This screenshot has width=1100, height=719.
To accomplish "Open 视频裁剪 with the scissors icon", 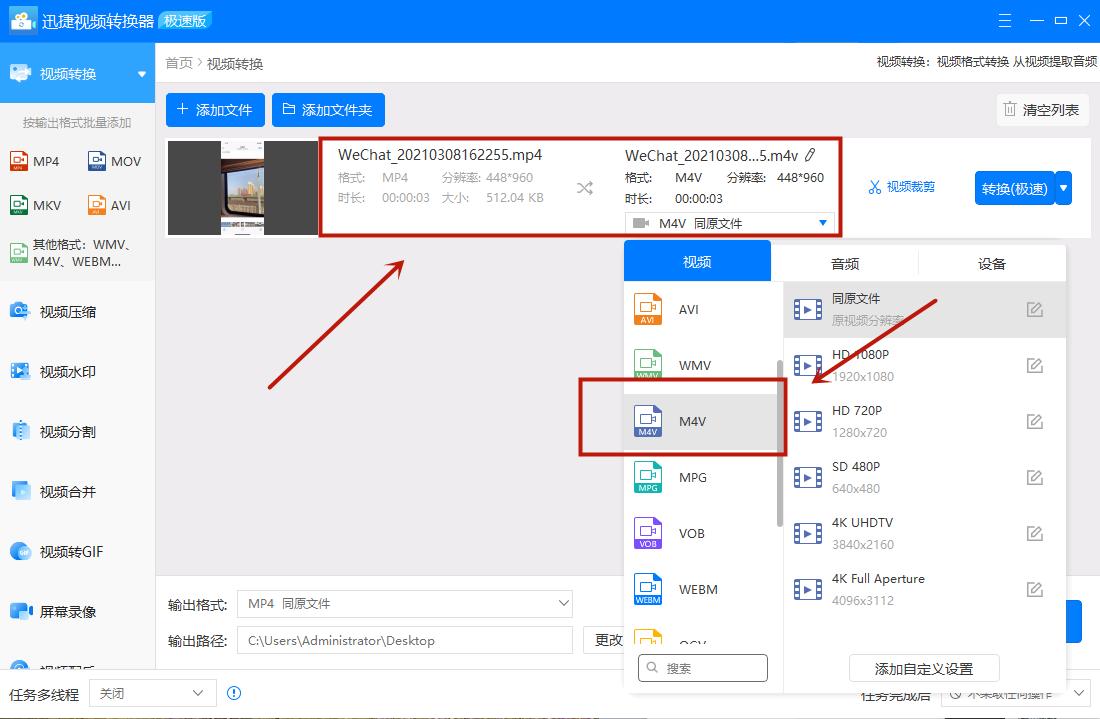I will pyautogui.click(x=901, y=187).
